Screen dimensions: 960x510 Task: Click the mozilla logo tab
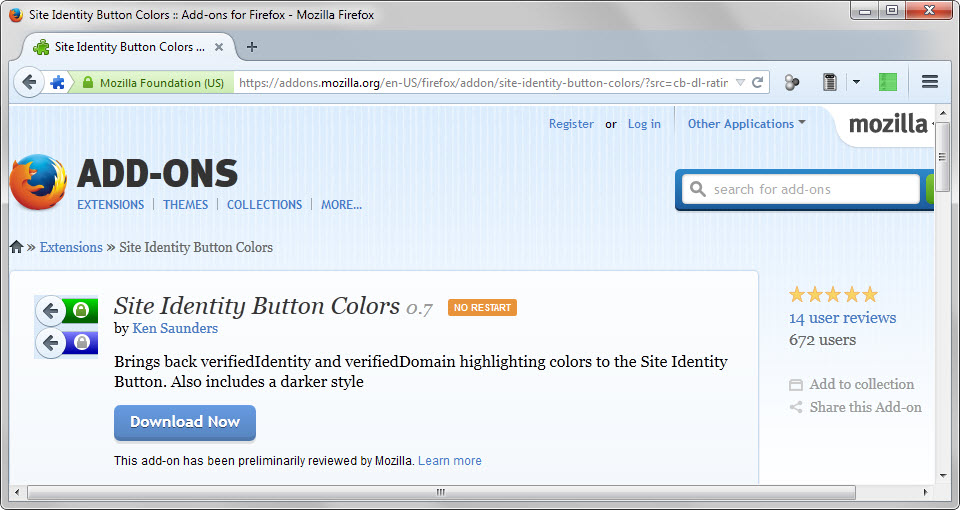pos(888,124)
